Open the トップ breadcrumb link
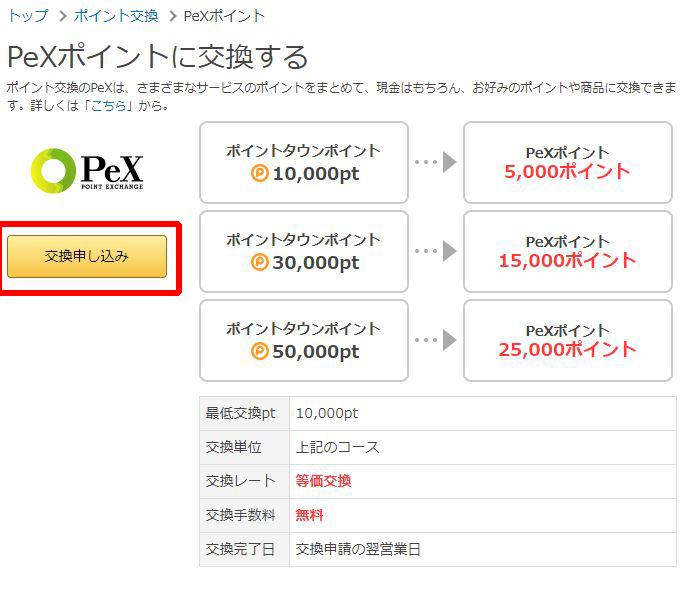The image size is (693, 595). click(x=28, y=16)
